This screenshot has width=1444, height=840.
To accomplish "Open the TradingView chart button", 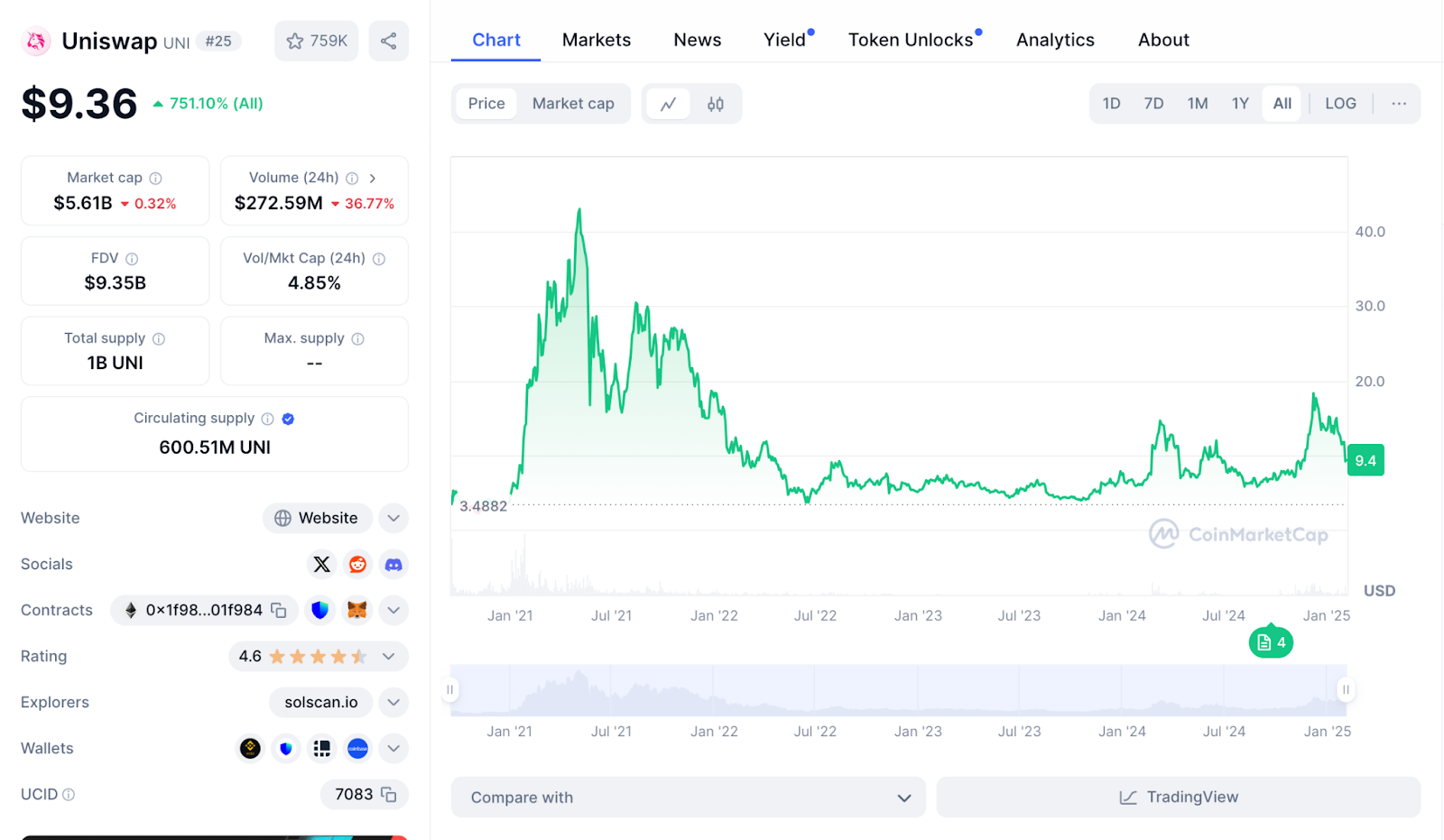I will pos(1178,798).
